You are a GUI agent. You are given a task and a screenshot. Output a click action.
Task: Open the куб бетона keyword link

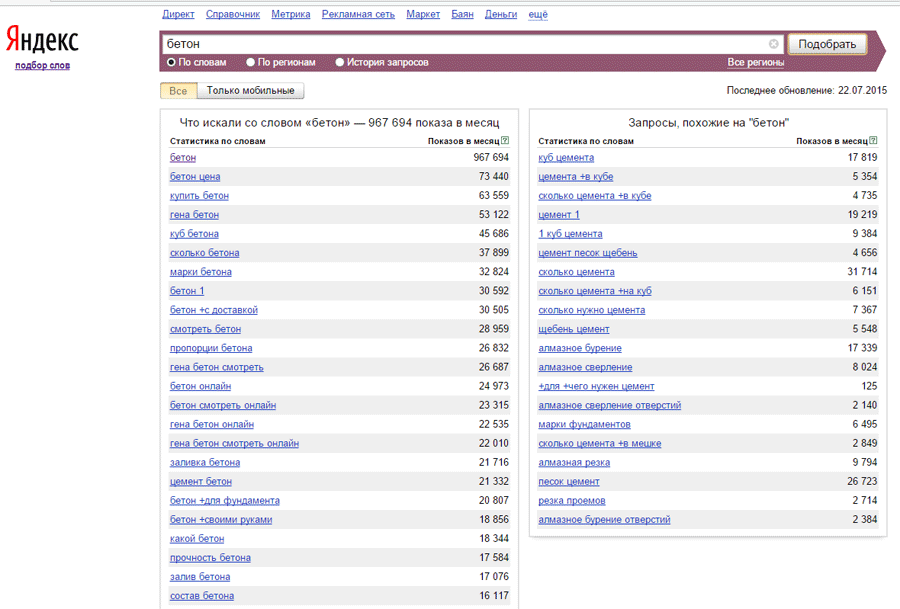(x=194, y=234)
